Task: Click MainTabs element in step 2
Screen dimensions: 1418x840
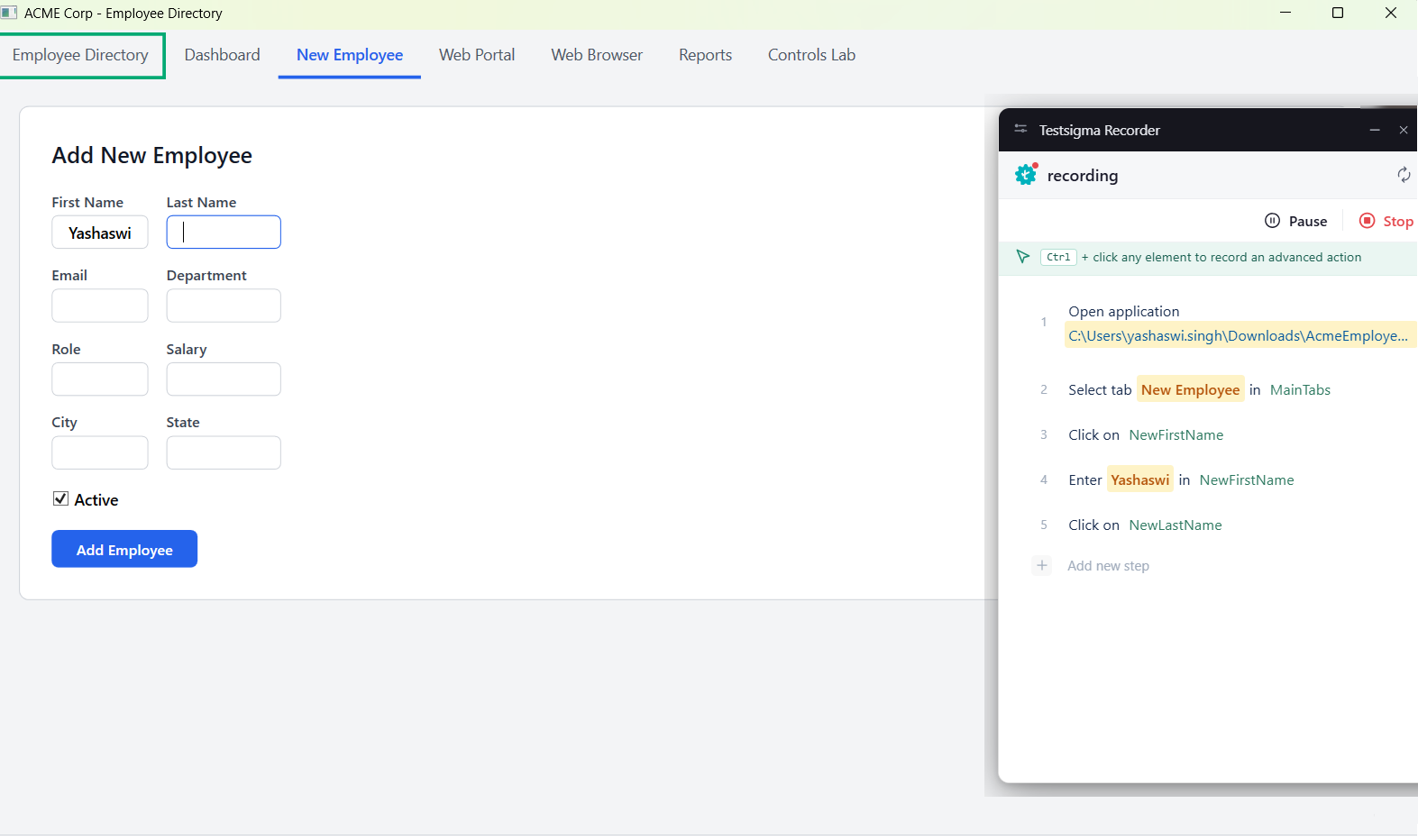Action: [x=1300, y=389]
